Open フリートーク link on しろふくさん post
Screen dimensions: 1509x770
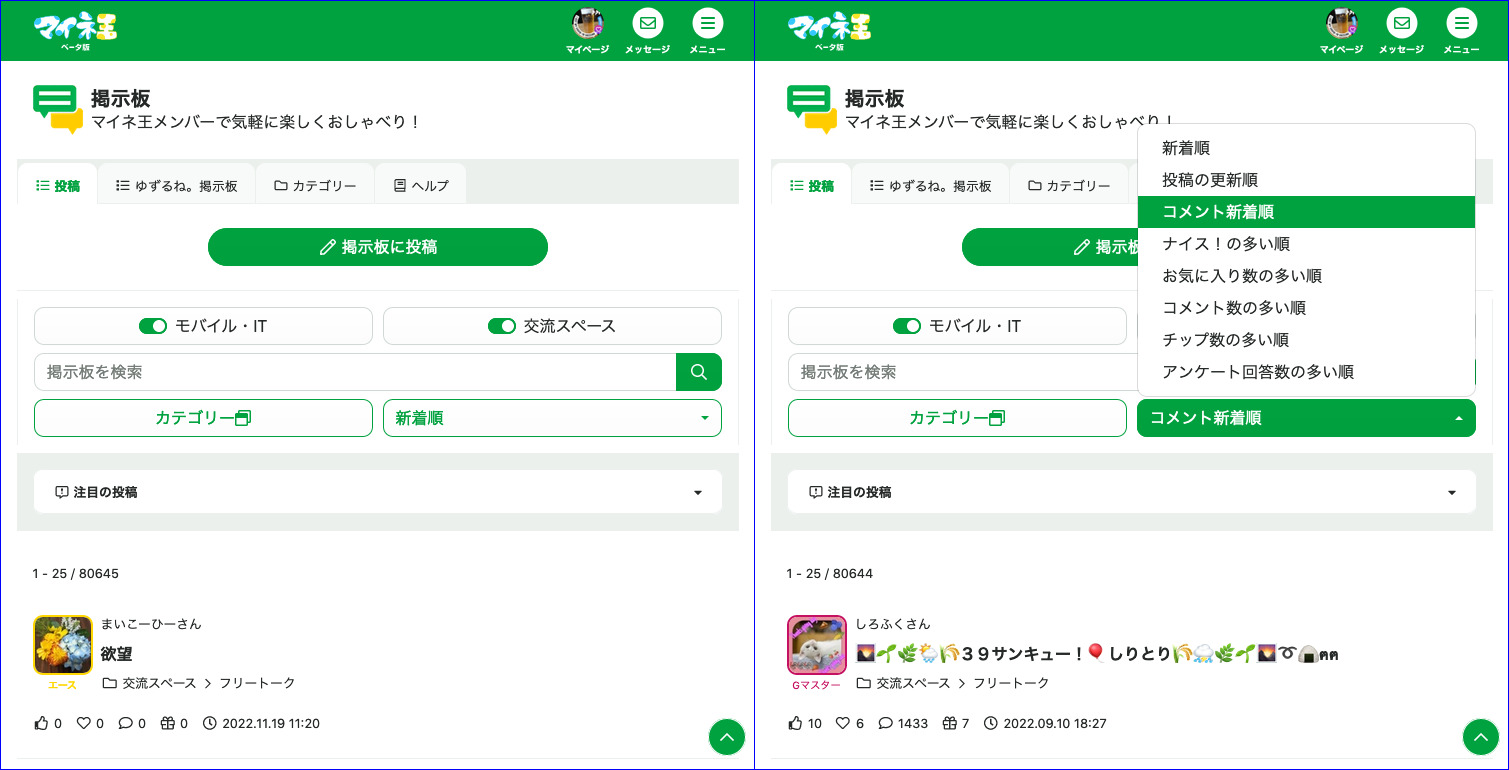tap(1012, 683)
